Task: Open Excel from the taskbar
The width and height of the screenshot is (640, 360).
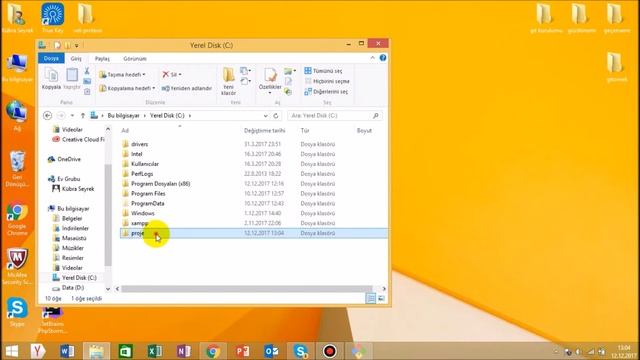Action: [155, 351]
